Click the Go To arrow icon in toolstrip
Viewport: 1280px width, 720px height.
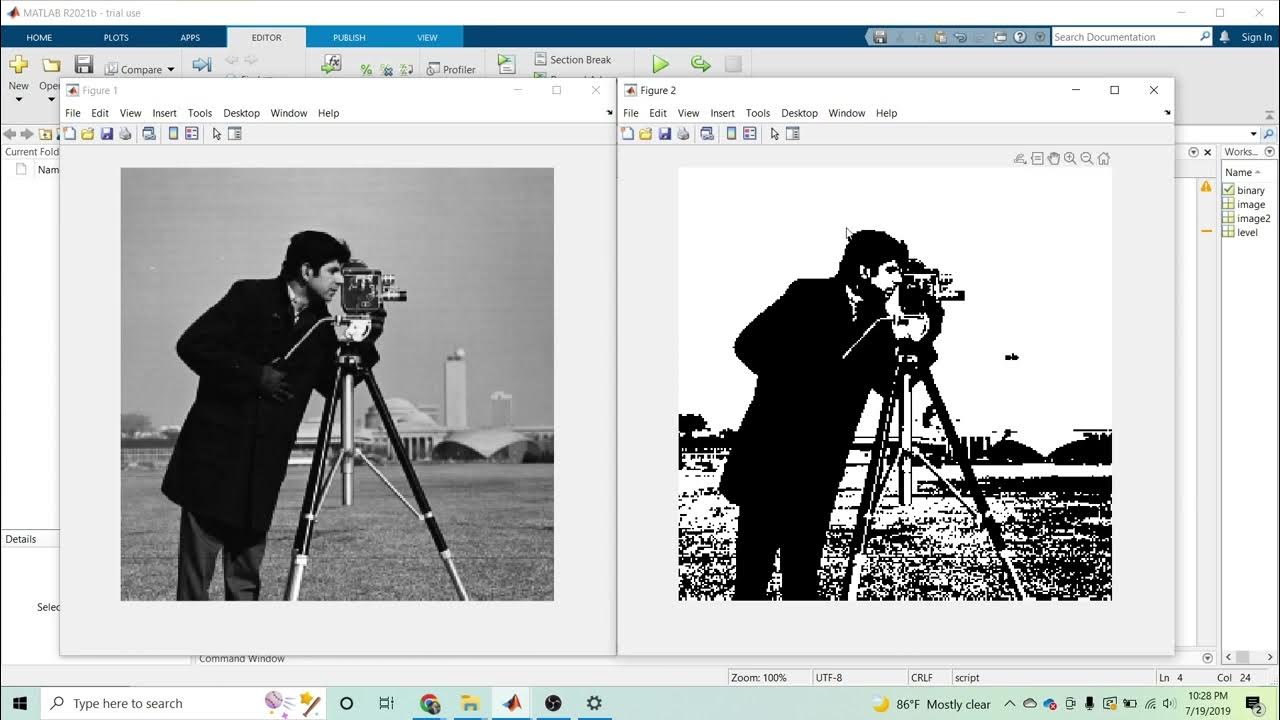(x=202, y=65)
